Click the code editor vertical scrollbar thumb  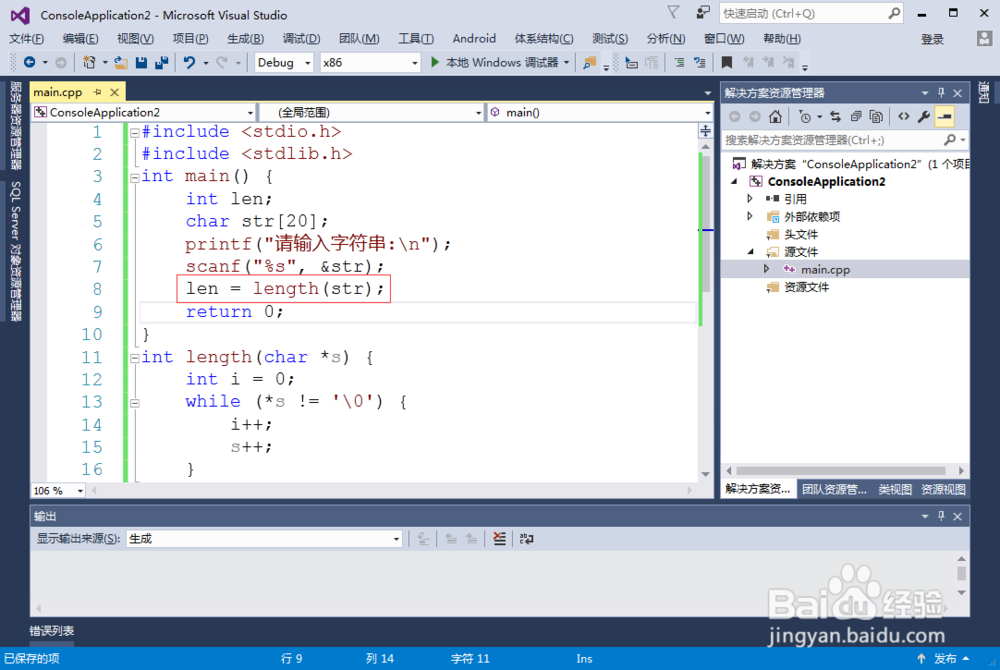point(705,223)
